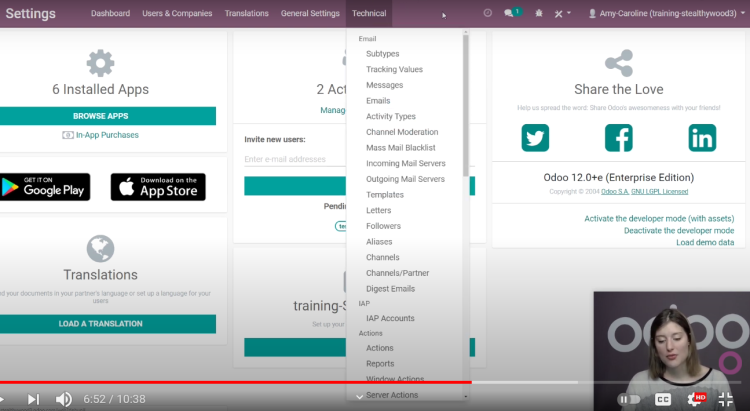
Task: Click the Technical menu scrollbar
Action: 465,105
